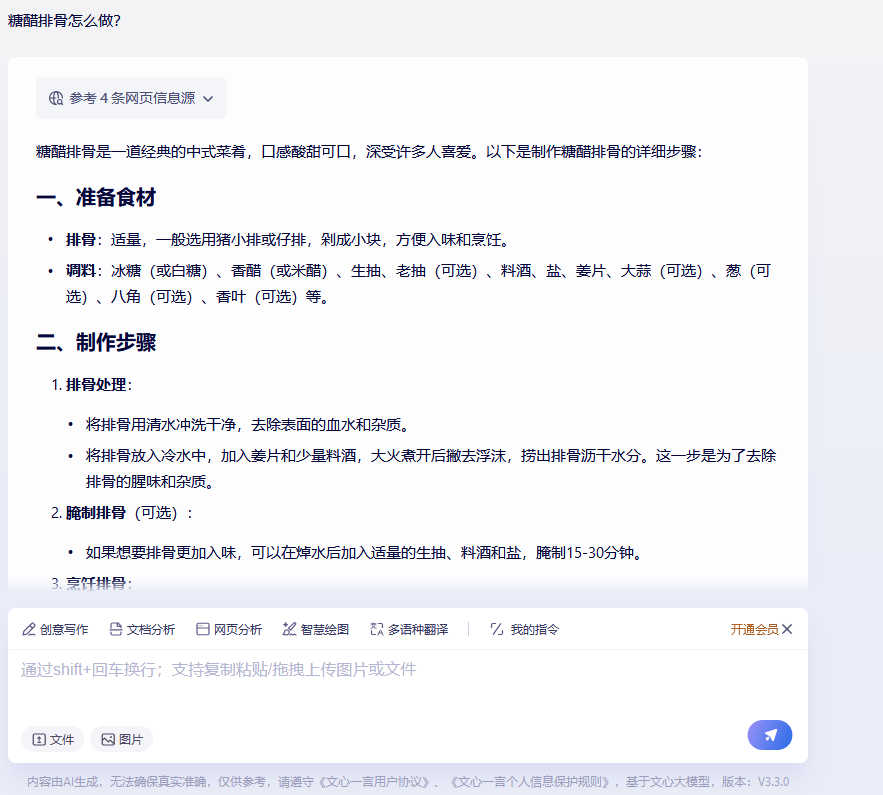Dismiss the toolbar with the X
This screenshot has height=795, width=883.
pos(787,629)
